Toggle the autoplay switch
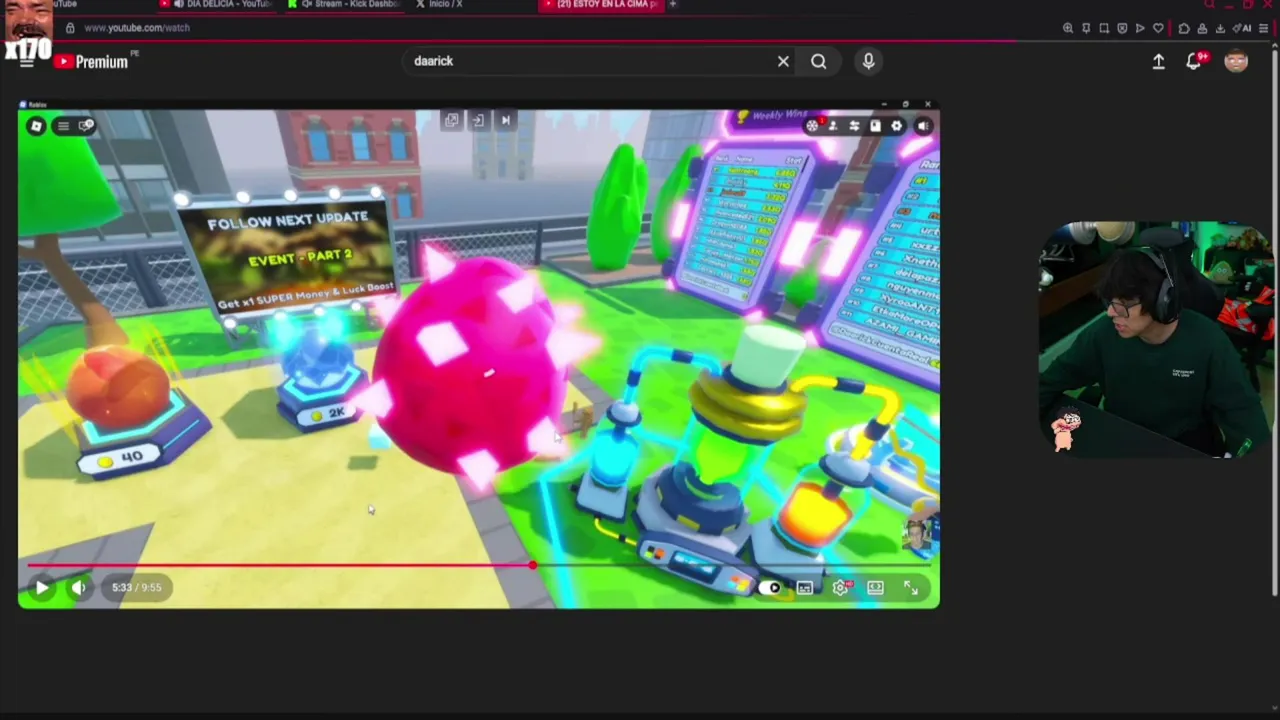1280x720 pixels. [x=770, y=588]
